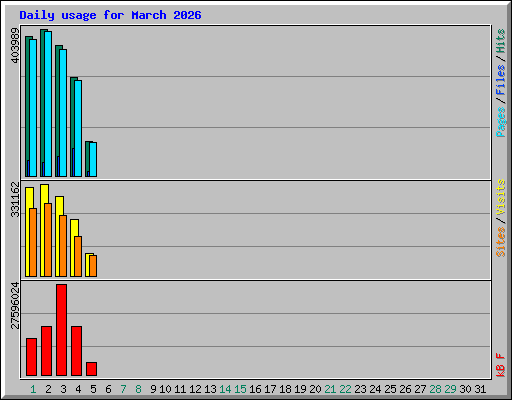Screen dimensions: 512x400
Task: Click green weekend day label 14
Action: click(225, 389)
